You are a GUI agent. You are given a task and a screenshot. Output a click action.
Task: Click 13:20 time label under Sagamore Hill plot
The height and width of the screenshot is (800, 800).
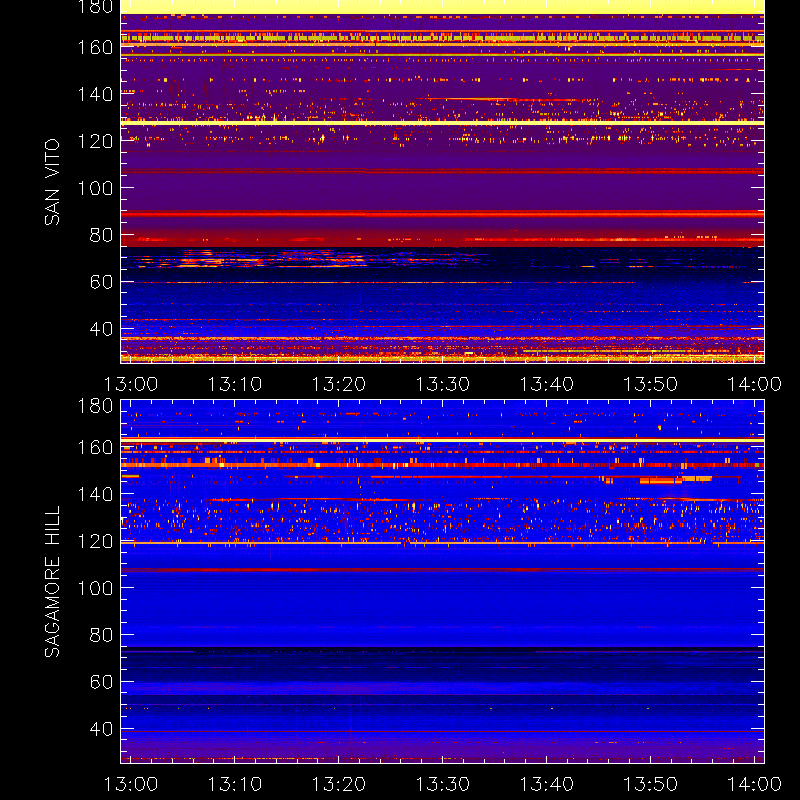tap(339, 784)
